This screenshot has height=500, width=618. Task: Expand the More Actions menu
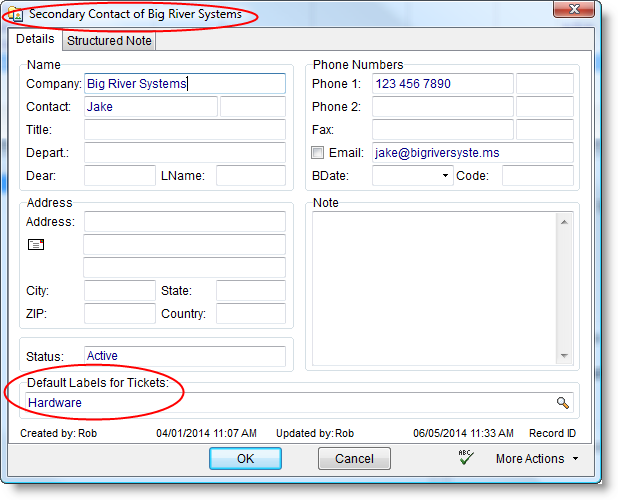537,459
